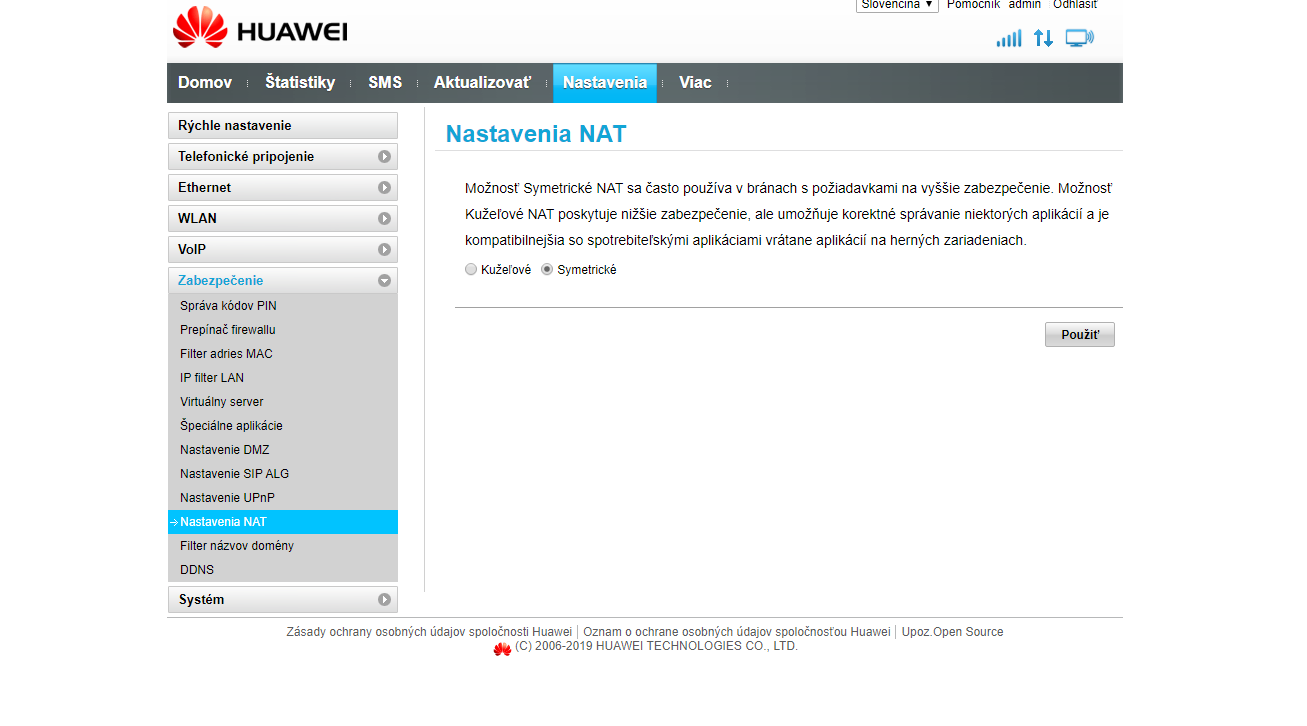Image resolution: width=1307 pixels, height=726 pixels.
Task: Select the Kužeľové NAT radio option
Action: pyautogui.click(x=472, y=270)
